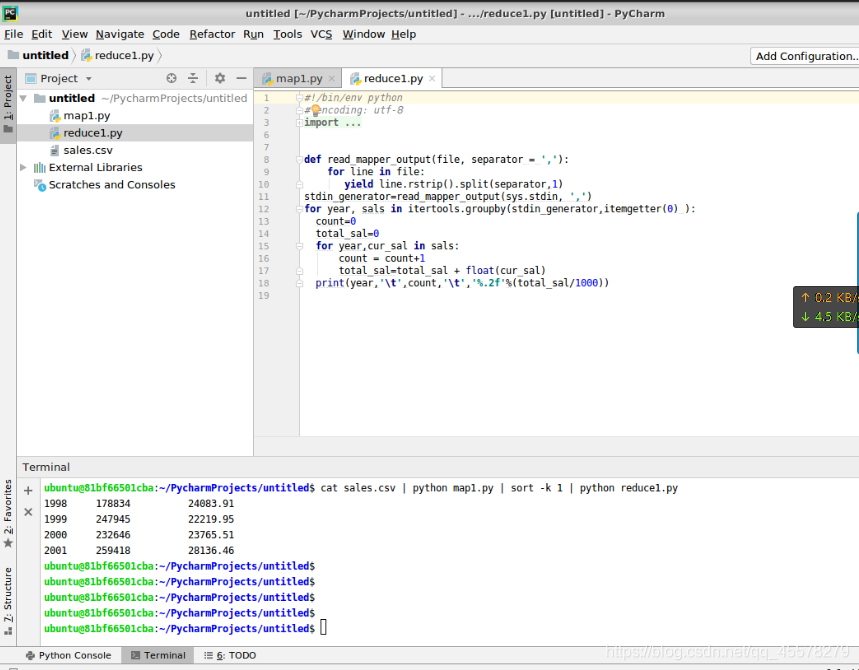The height and width of the screenshot is (670, 859).
Task: Add a new terminal session with plus
Action: (28, 490)
